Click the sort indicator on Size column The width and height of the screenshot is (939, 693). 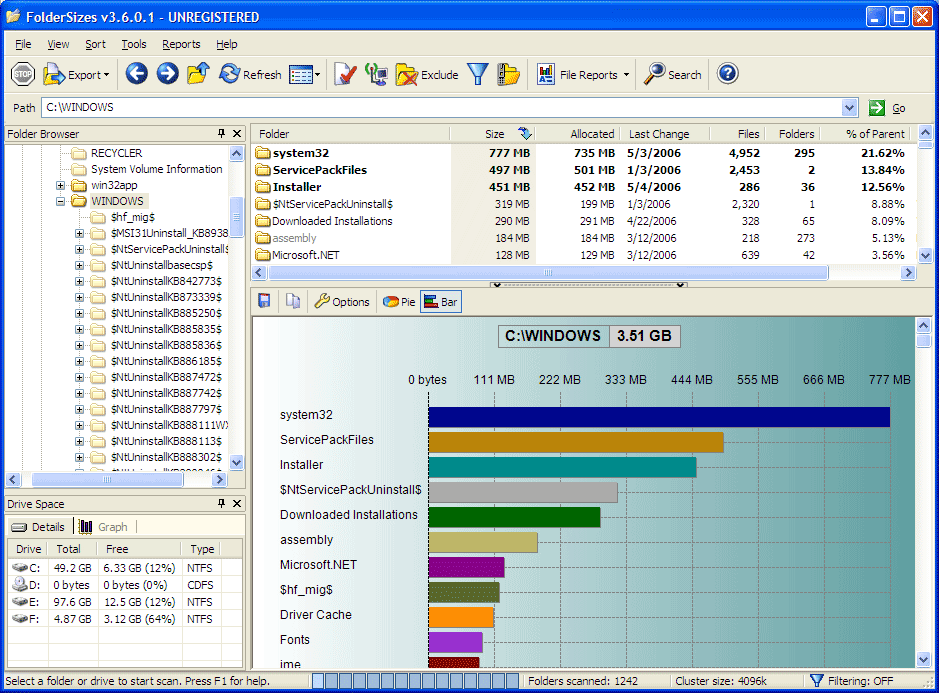(x=525, y=133)
